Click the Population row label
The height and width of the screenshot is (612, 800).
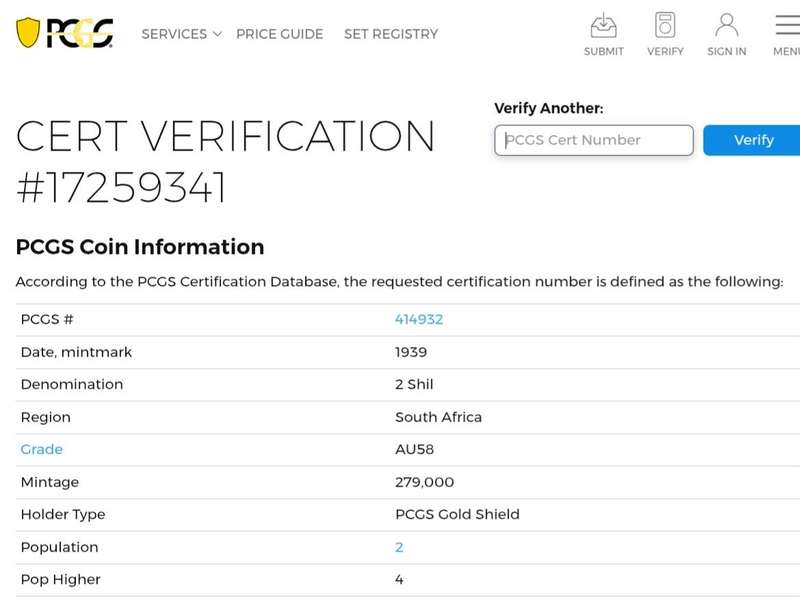click(59, 547)
